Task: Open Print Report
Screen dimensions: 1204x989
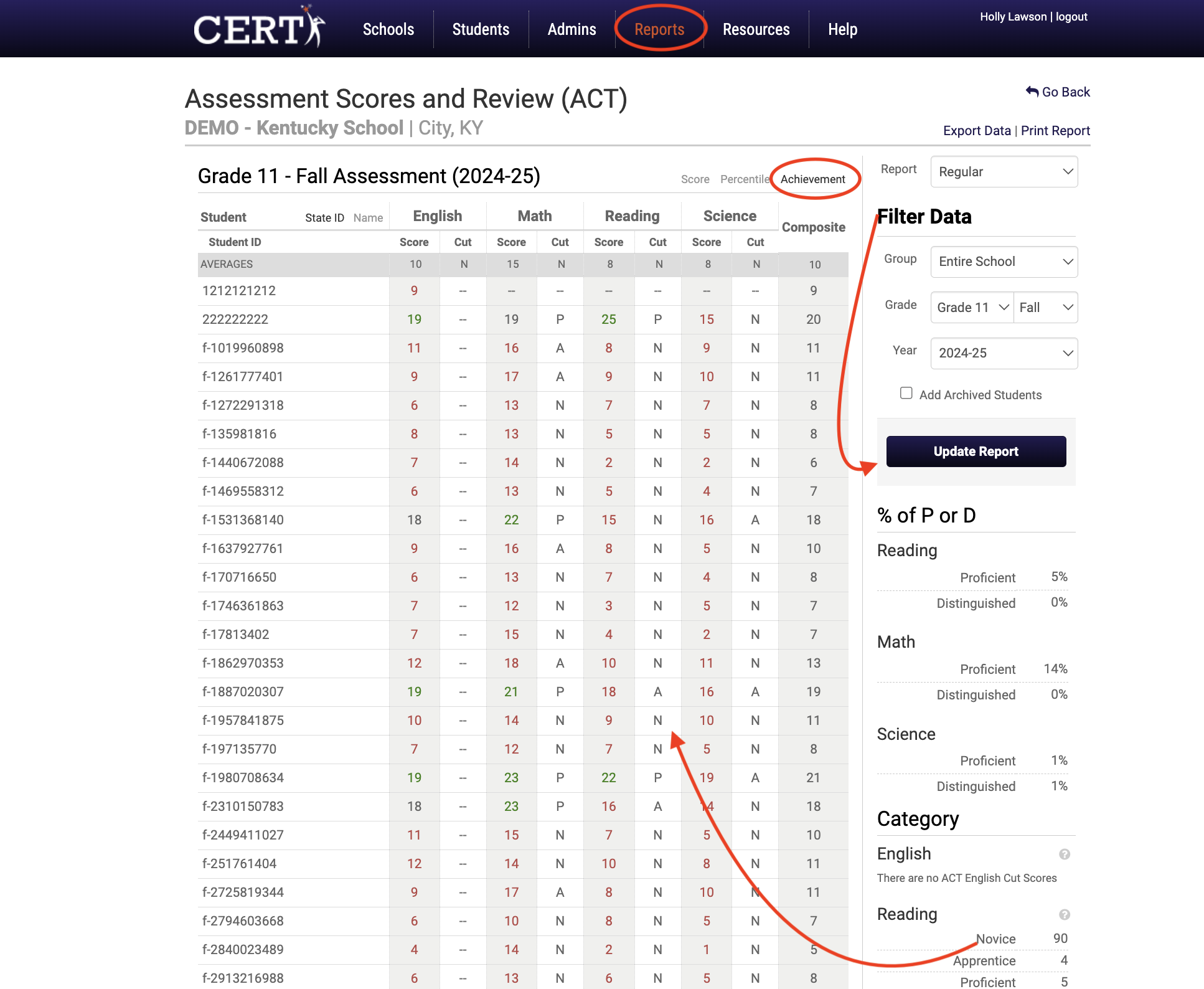Action: click(x=1055, y=130)
